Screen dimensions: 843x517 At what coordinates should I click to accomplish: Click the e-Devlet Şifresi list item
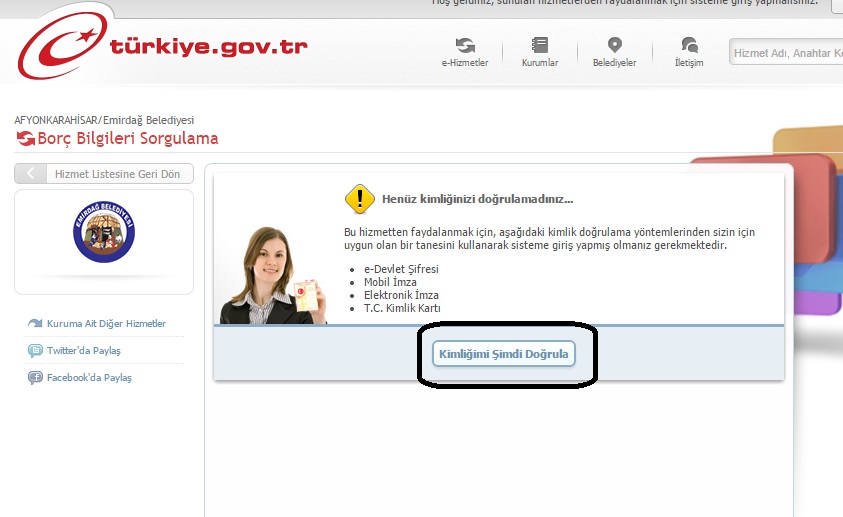[400, 270]
